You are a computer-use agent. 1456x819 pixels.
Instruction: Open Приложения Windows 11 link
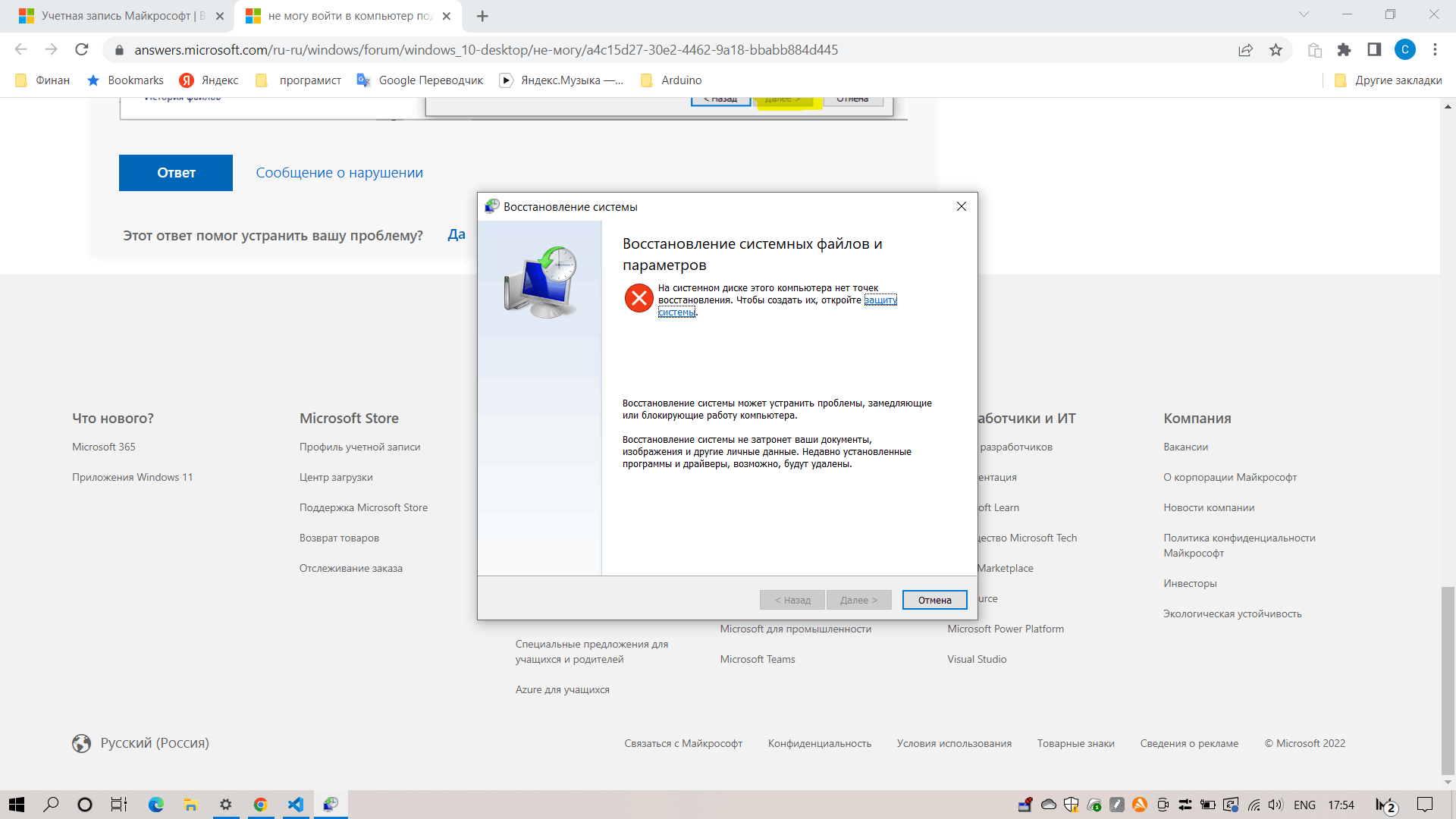point(133,477)
